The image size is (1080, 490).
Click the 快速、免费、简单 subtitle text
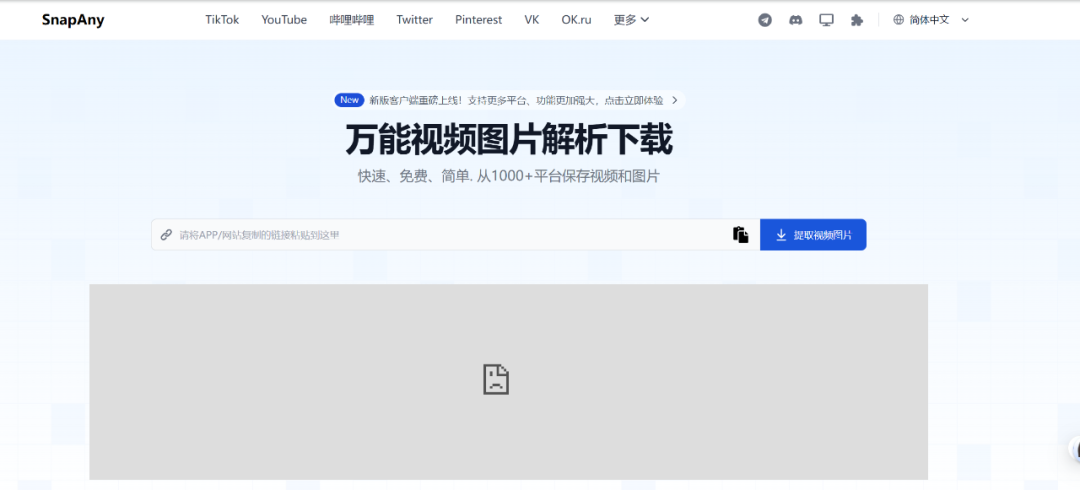click(x=508, y=176)
